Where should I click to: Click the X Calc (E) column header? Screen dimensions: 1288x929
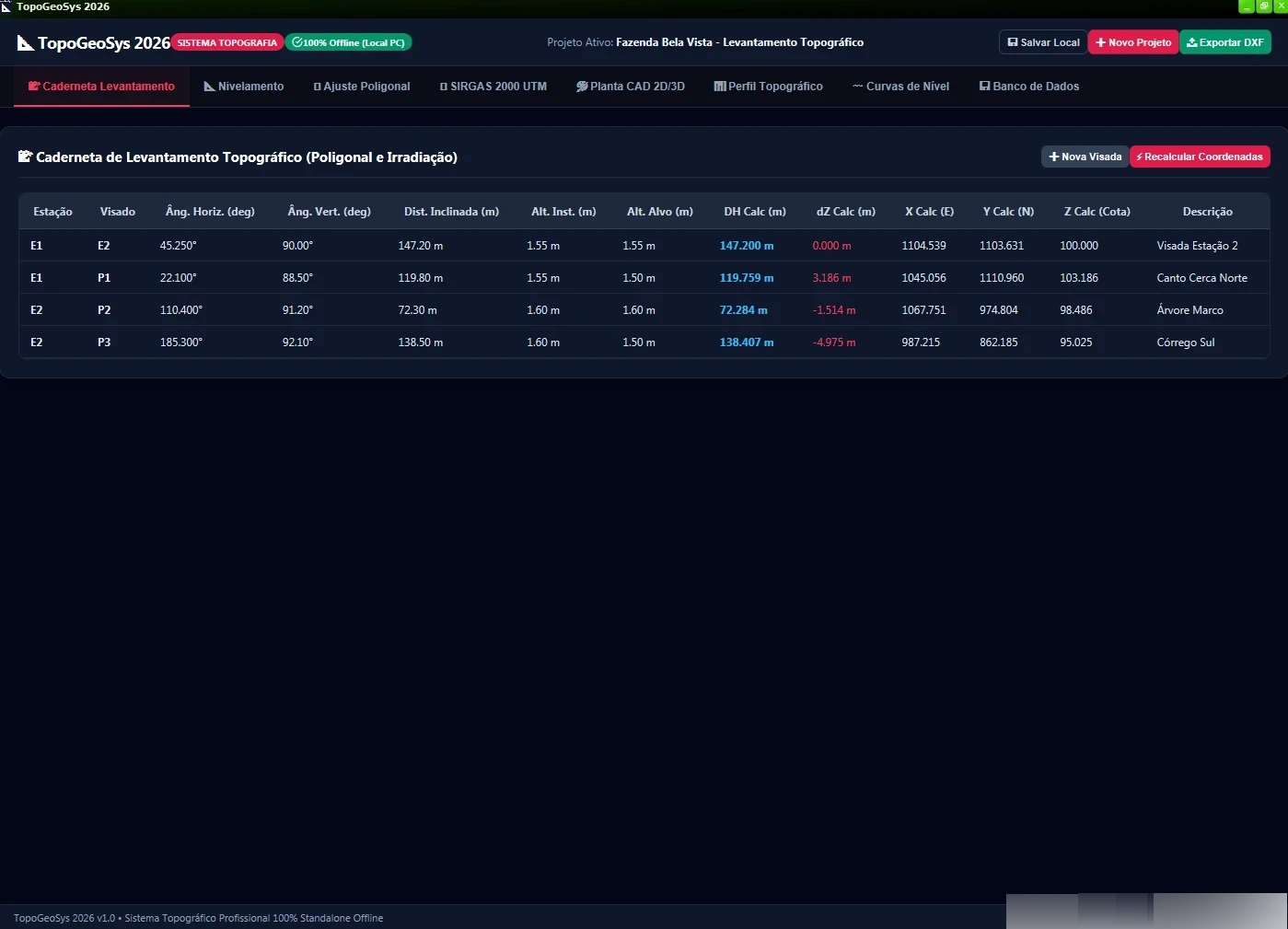pyautogui.click(x=929, y=212)
